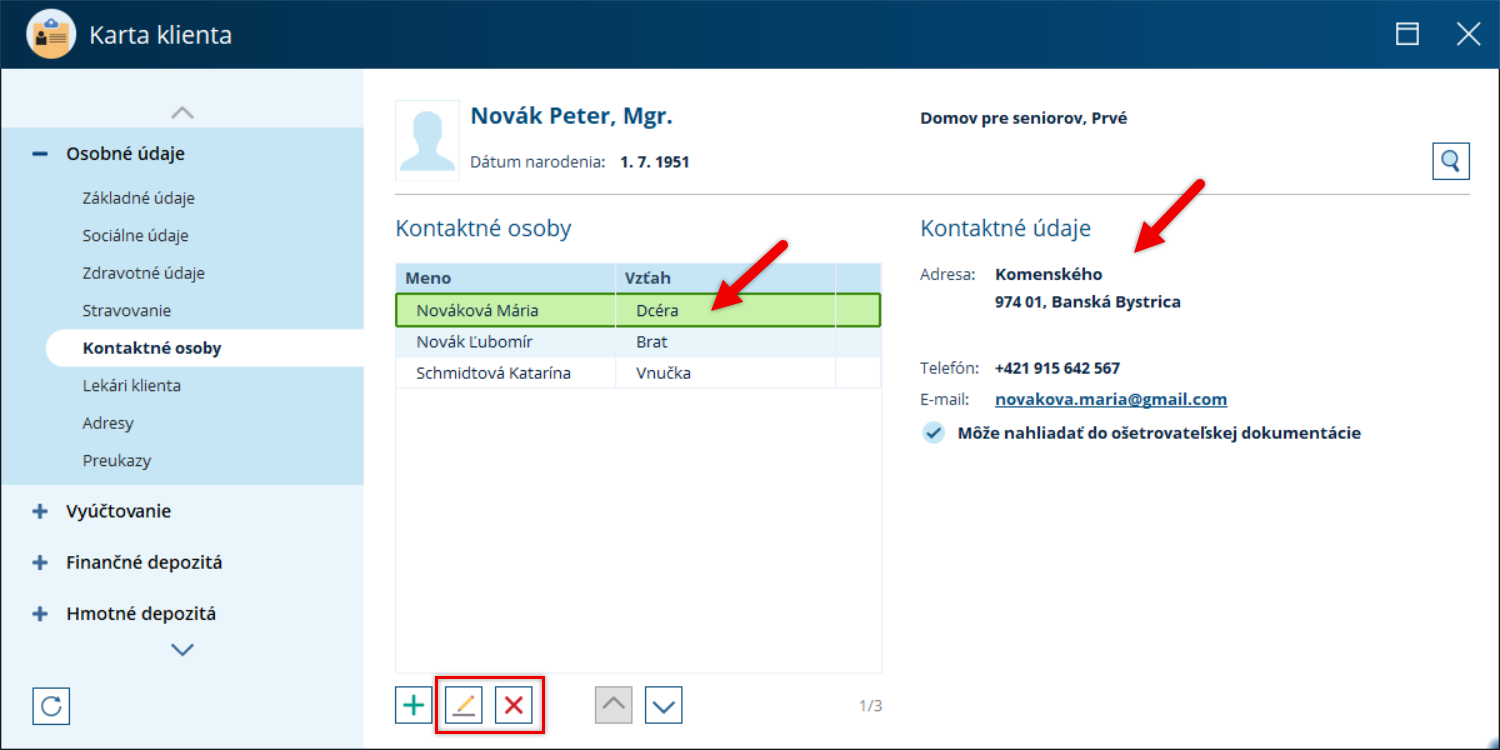The image size is (1500, 750).
Task: Click the Vnučka relationship cell
Action: [725, 373]
